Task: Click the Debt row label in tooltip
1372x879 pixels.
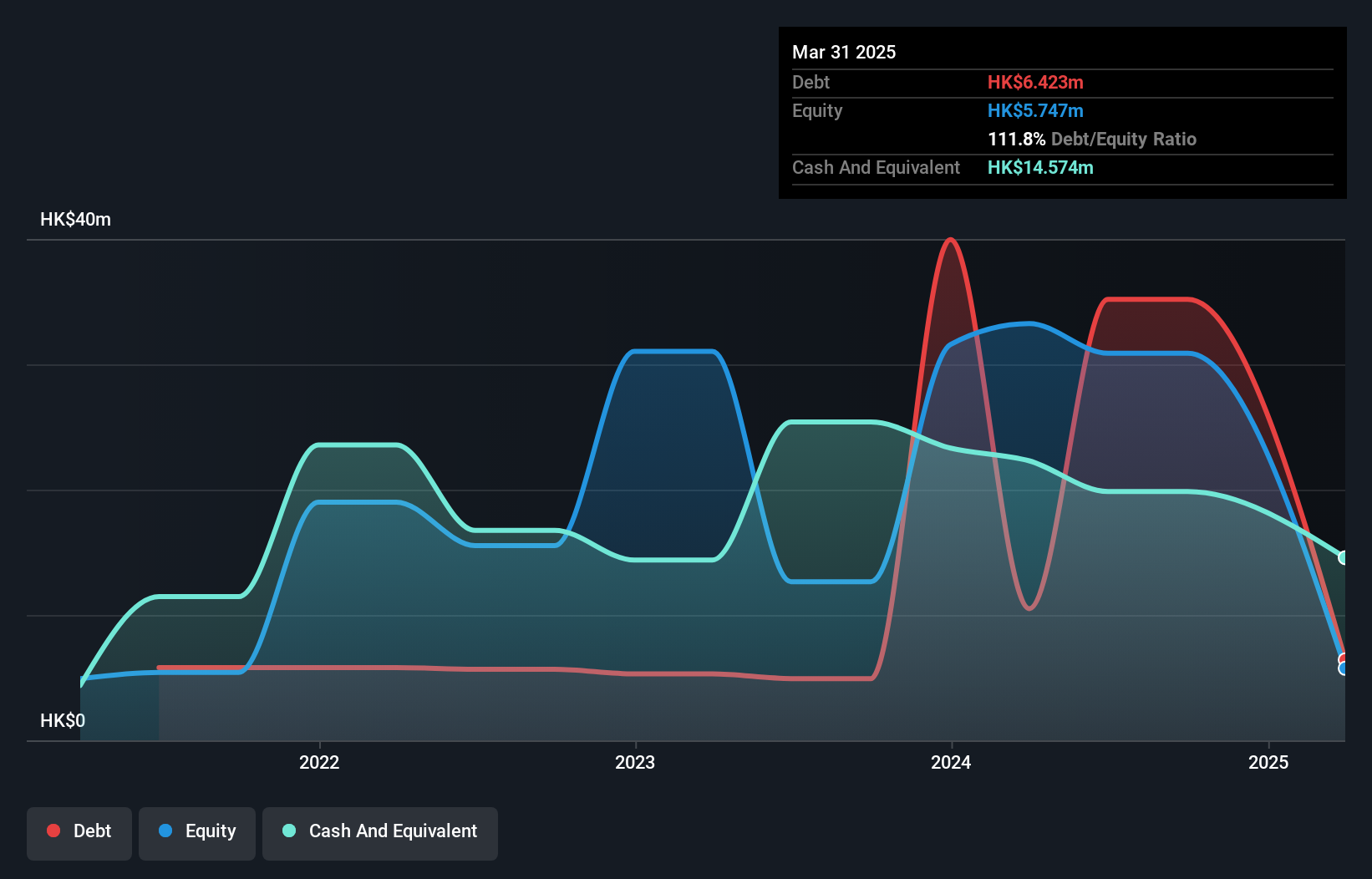Action: [810, 83]
